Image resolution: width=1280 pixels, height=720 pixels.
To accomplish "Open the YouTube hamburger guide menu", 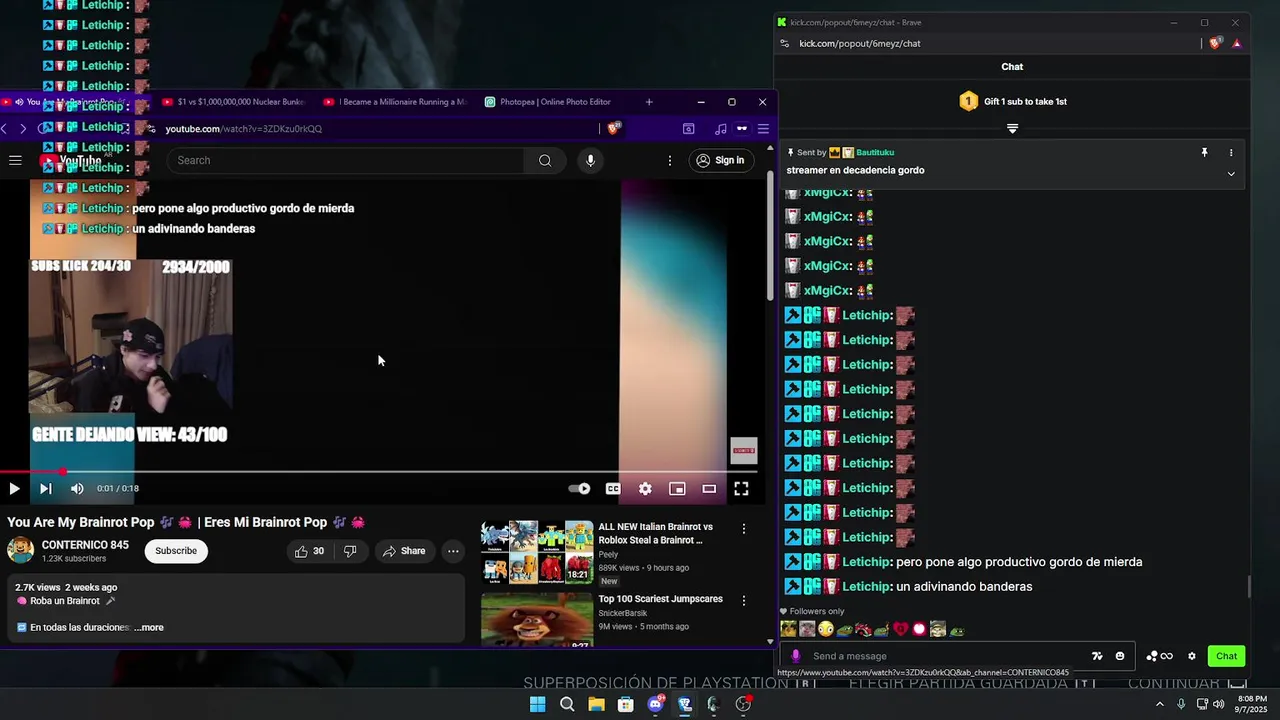I will [15, 161].
